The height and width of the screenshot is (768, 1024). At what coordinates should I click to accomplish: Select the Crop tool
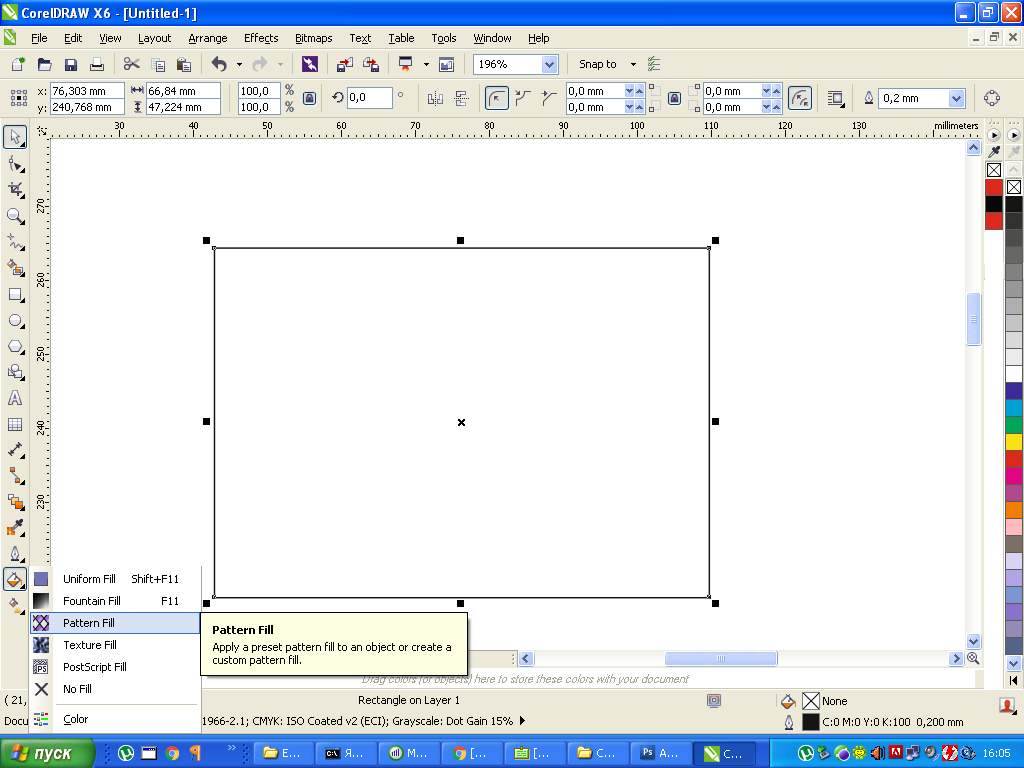point(15,190)
